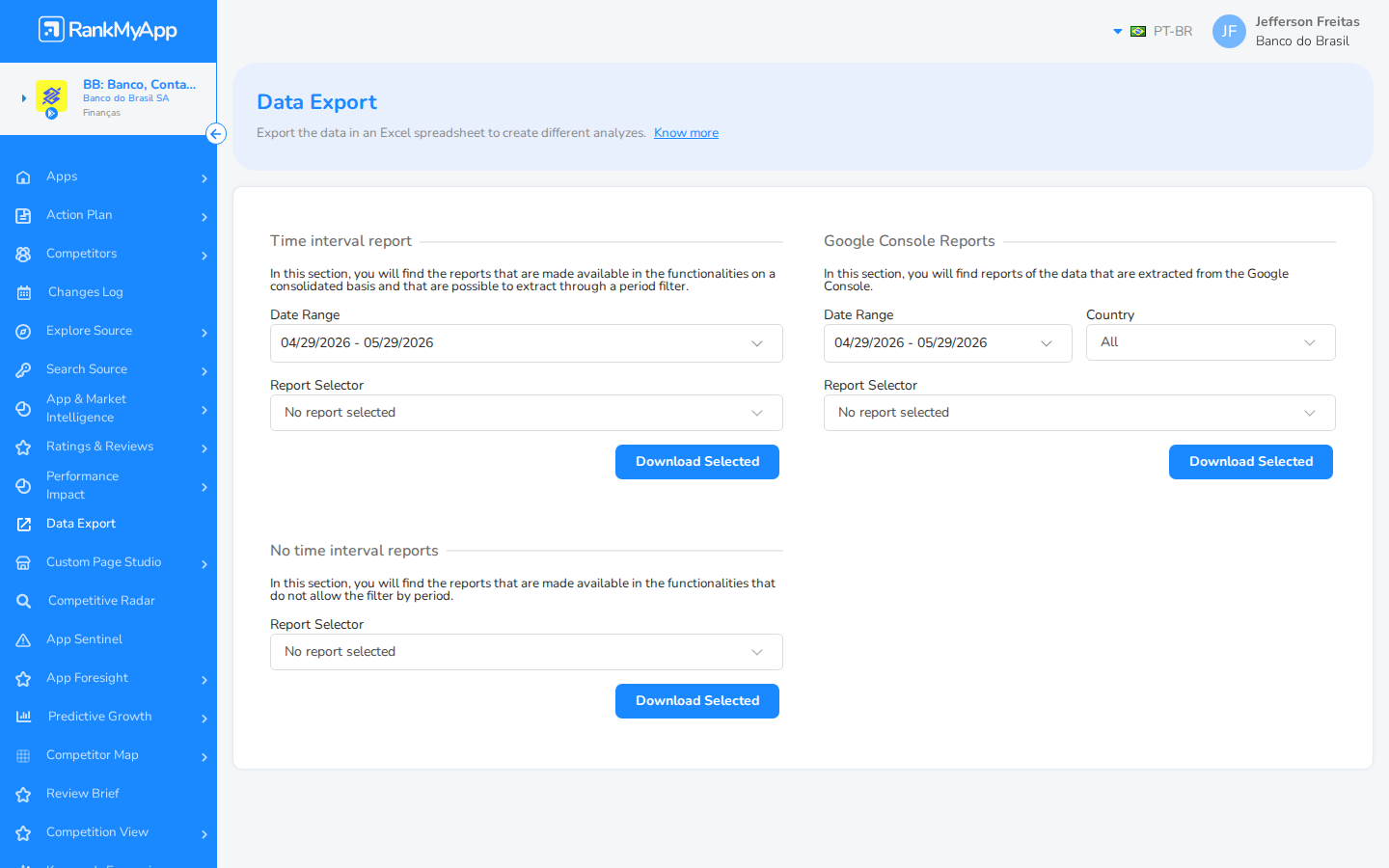Screen dimensions: 1389x868
Task: Click the Action Plan icon
Action: coord(23,216)
